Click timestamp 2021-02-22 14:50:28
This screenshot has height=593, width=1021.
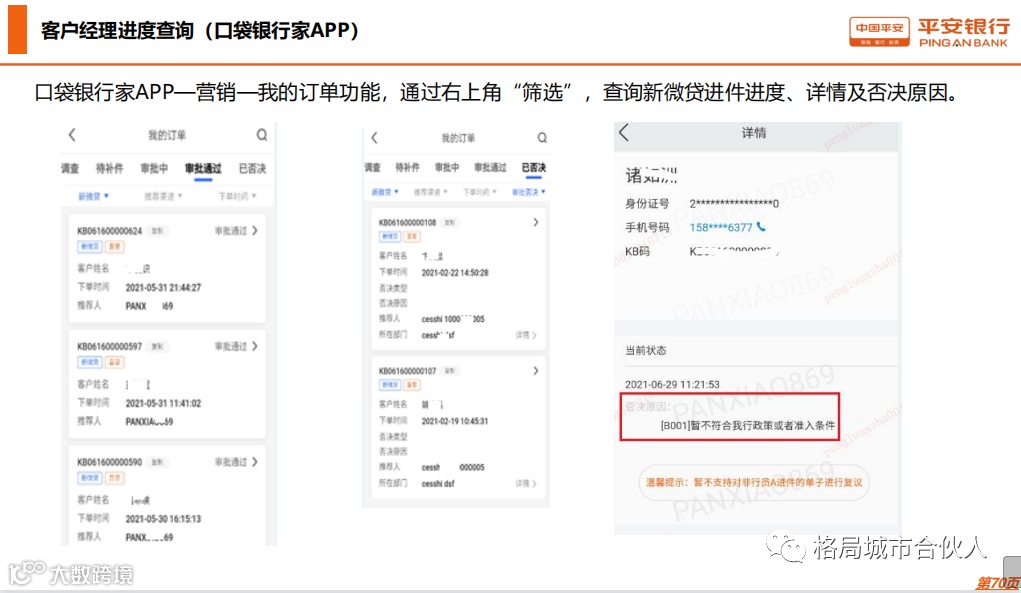click(455, 273)
